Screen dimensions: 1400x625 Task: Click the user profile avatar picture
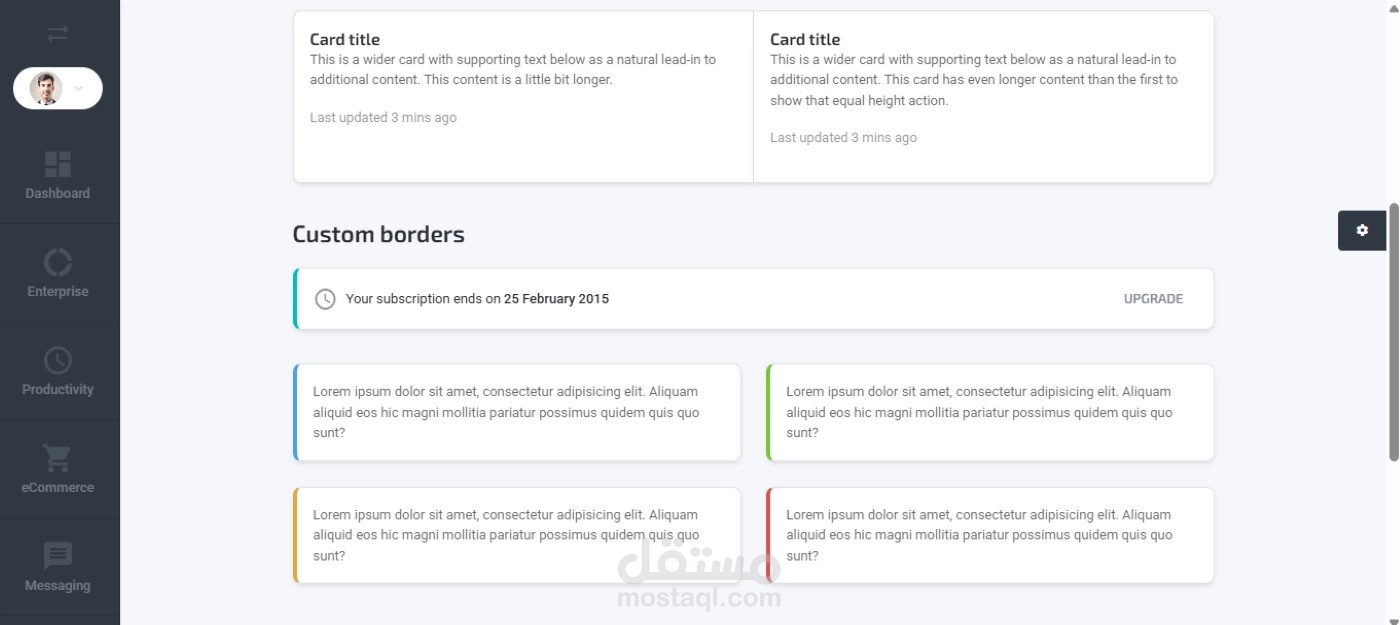click(x=46, y=88)
